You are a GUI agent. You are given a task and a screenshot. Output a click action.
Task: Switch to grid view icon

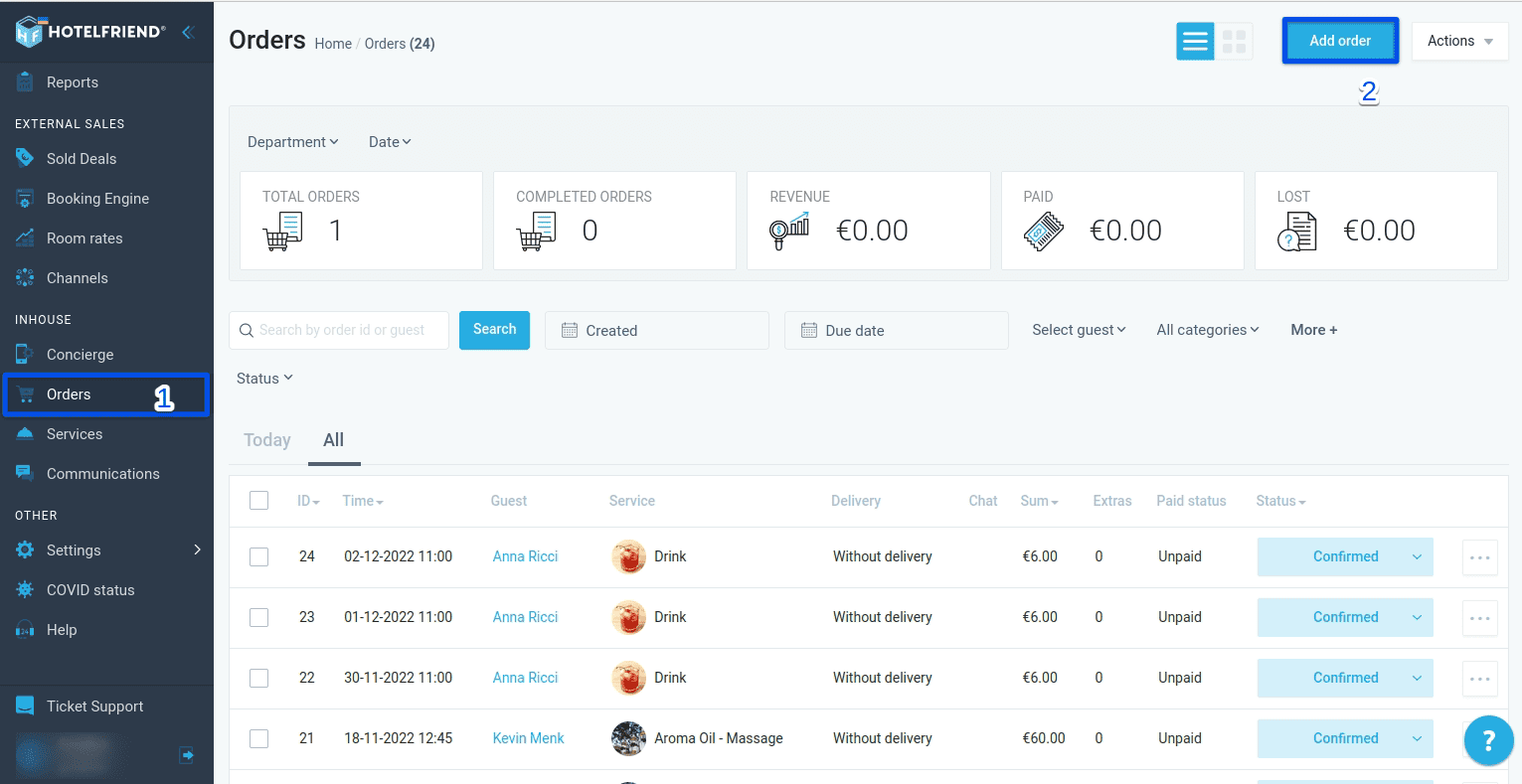[1234, 42]
